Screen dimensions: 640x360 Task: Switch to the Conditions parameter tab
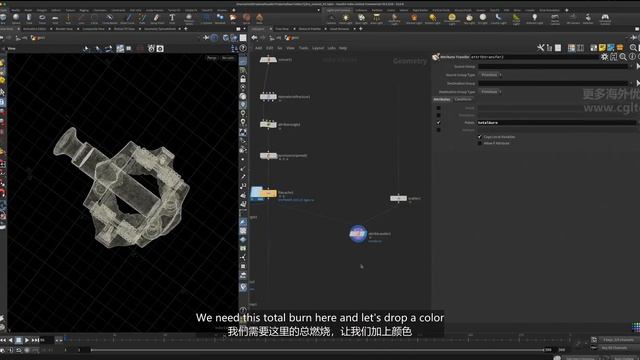pos(463,99)
